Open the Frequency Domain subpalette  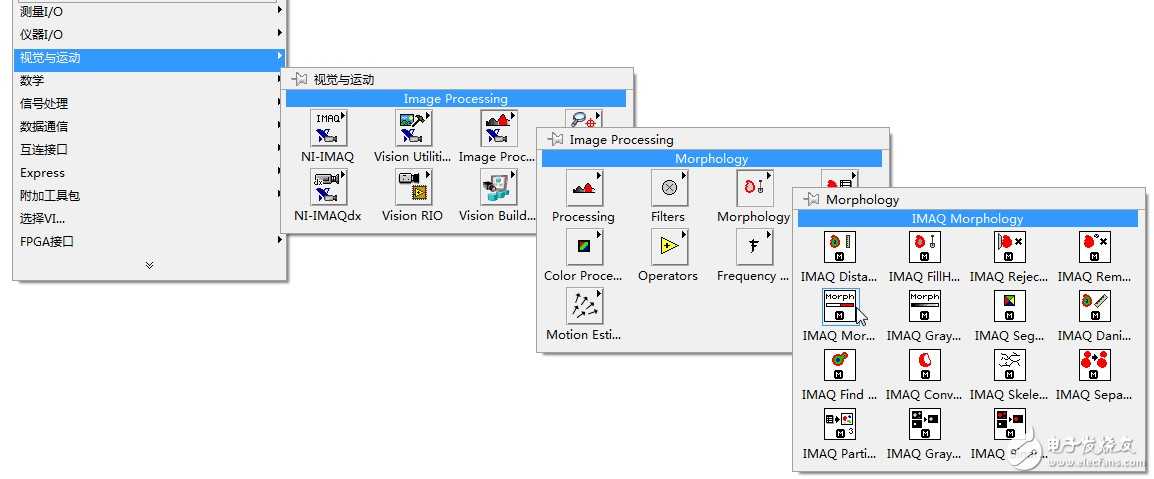pyautogui.click(x=754, y=246)
